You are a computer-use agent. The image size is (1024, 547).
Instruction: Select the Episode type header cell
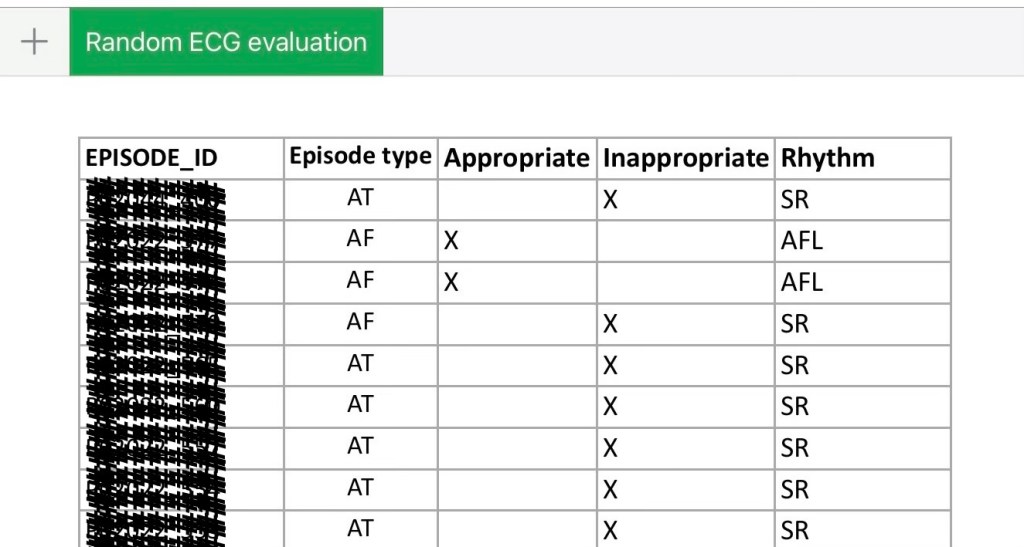point(360,157)
